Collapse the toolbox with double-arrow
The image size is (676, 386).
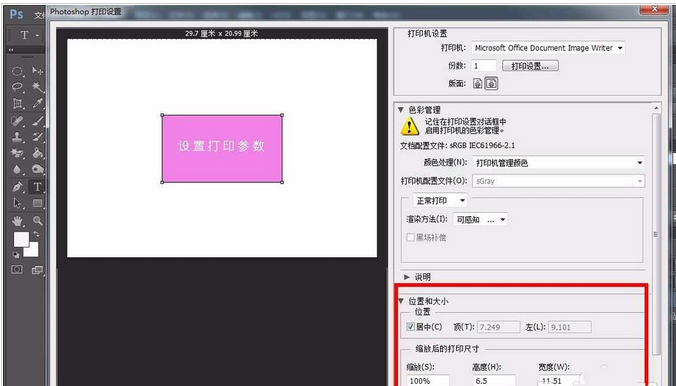tap(11, 50)
